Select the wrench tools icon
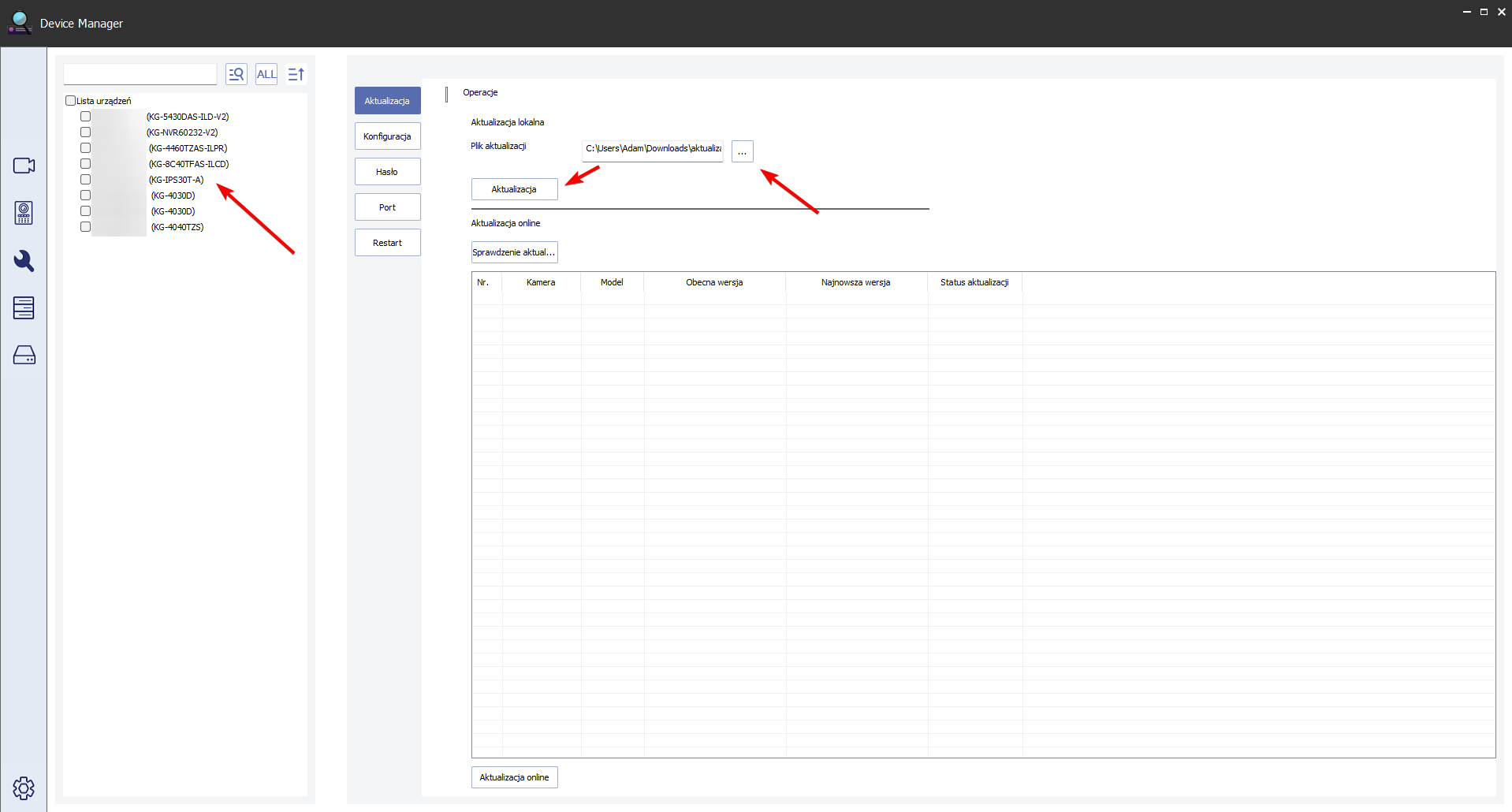 [24, 260]
